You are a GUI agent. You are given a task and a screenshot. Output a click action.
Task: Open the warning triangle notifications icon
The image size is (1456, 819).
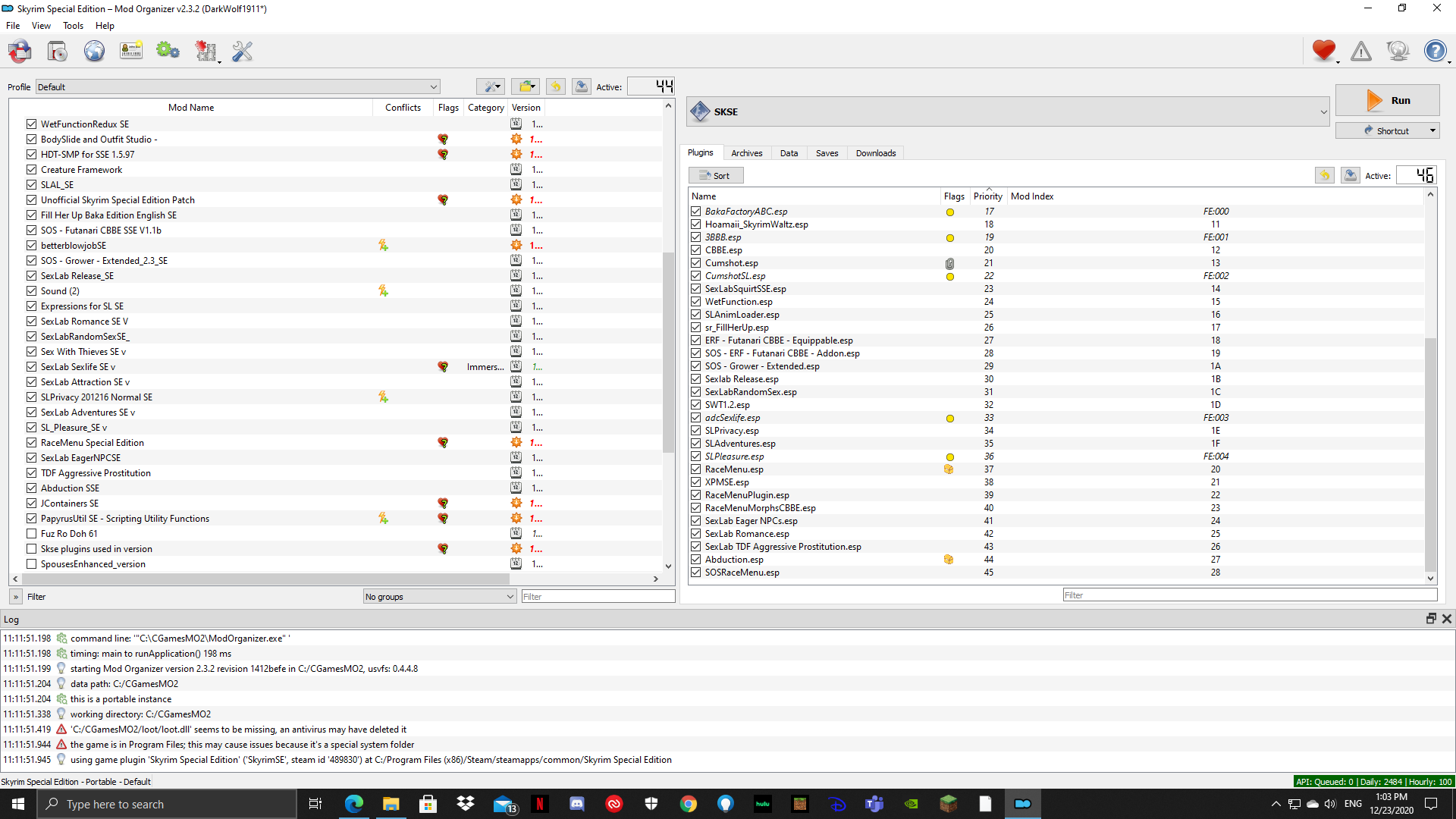click(1361, 51)
